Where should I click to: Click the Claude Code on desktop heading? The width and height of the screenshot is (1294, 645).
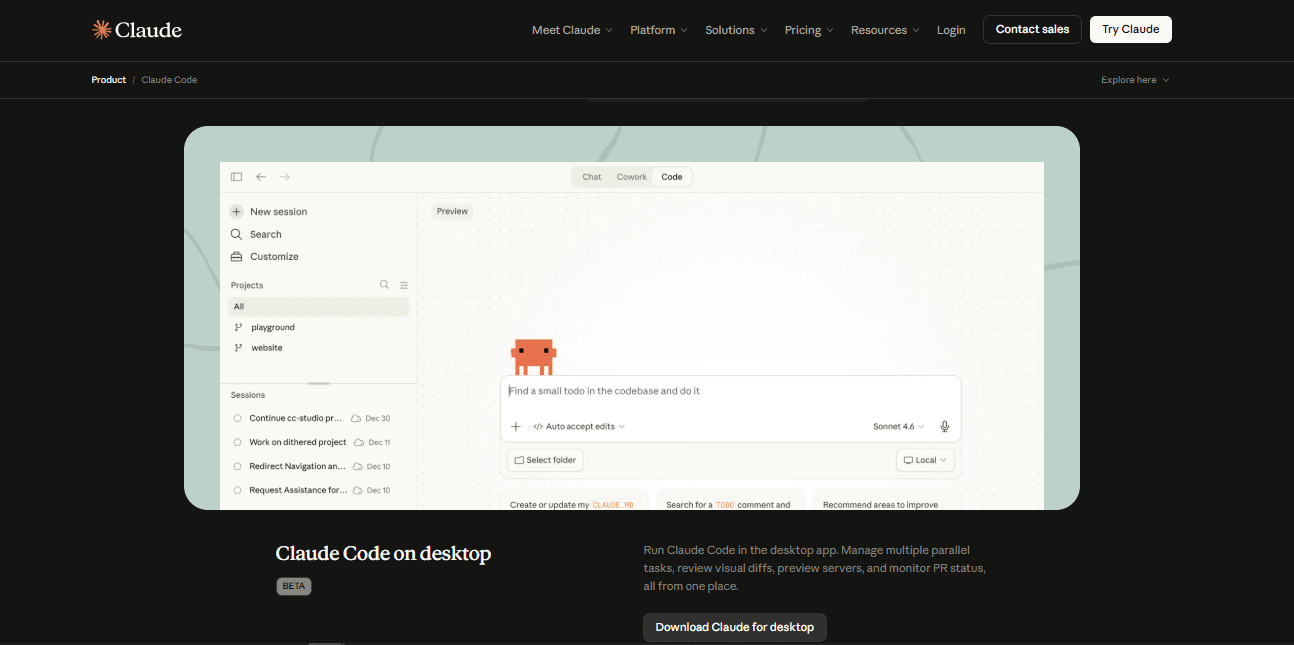pyautogui.click(x=384, y=554)
